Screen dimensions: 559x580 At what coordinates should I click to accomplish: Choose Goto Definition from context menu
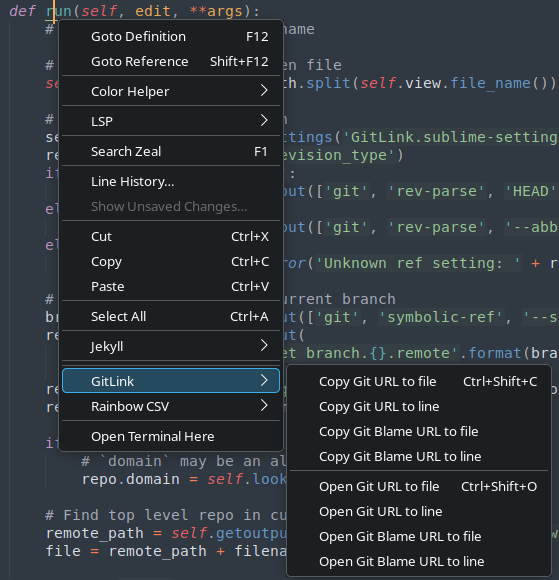[x=171, y=37]
